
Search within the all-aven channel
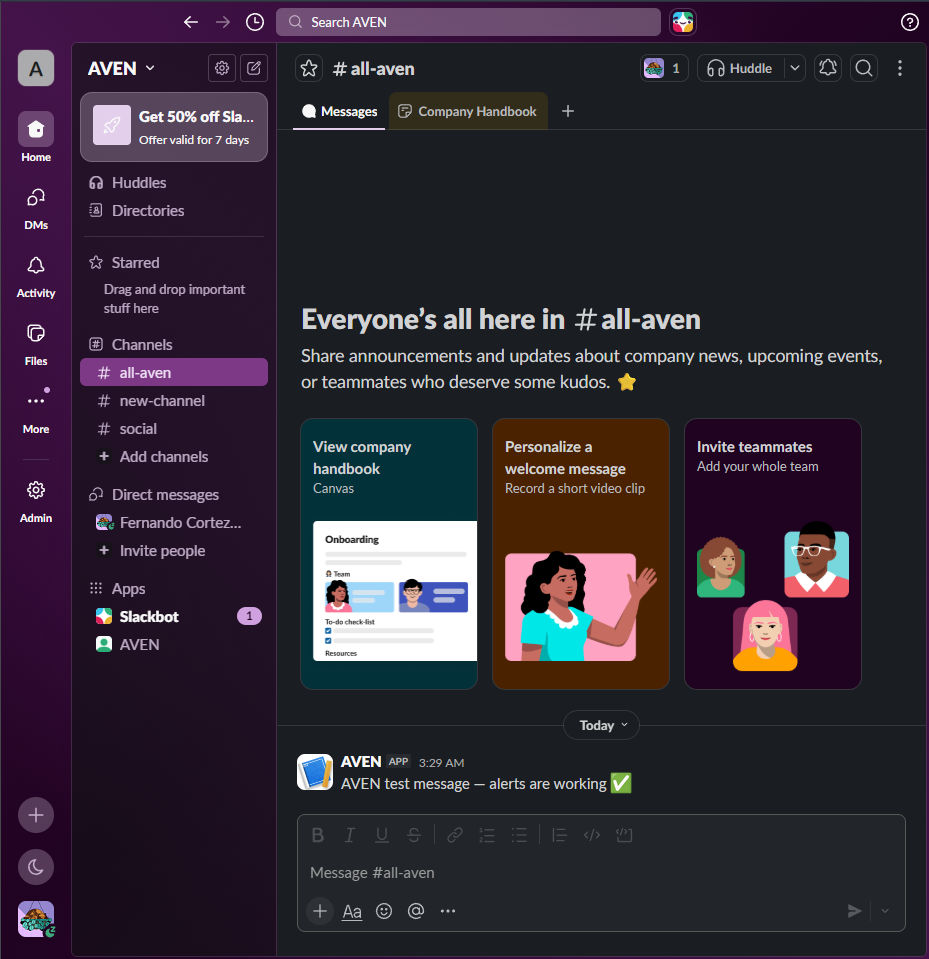(864, 68)
